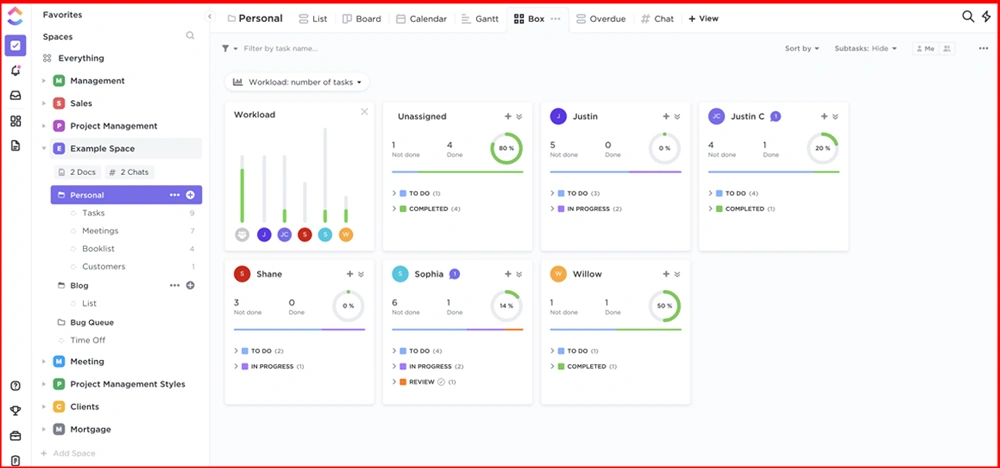The width and height of the screenshot is (1000, 468).
Task: Open the Overdue view tab
Action: [601, 18]
